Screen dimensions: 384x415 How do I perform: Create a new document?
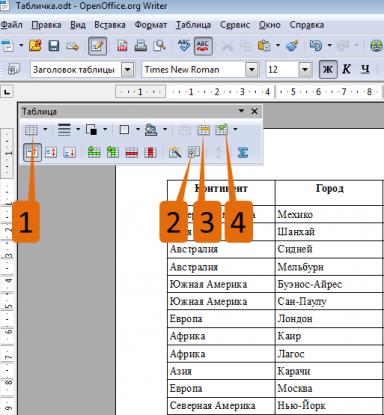click(7, 46)
